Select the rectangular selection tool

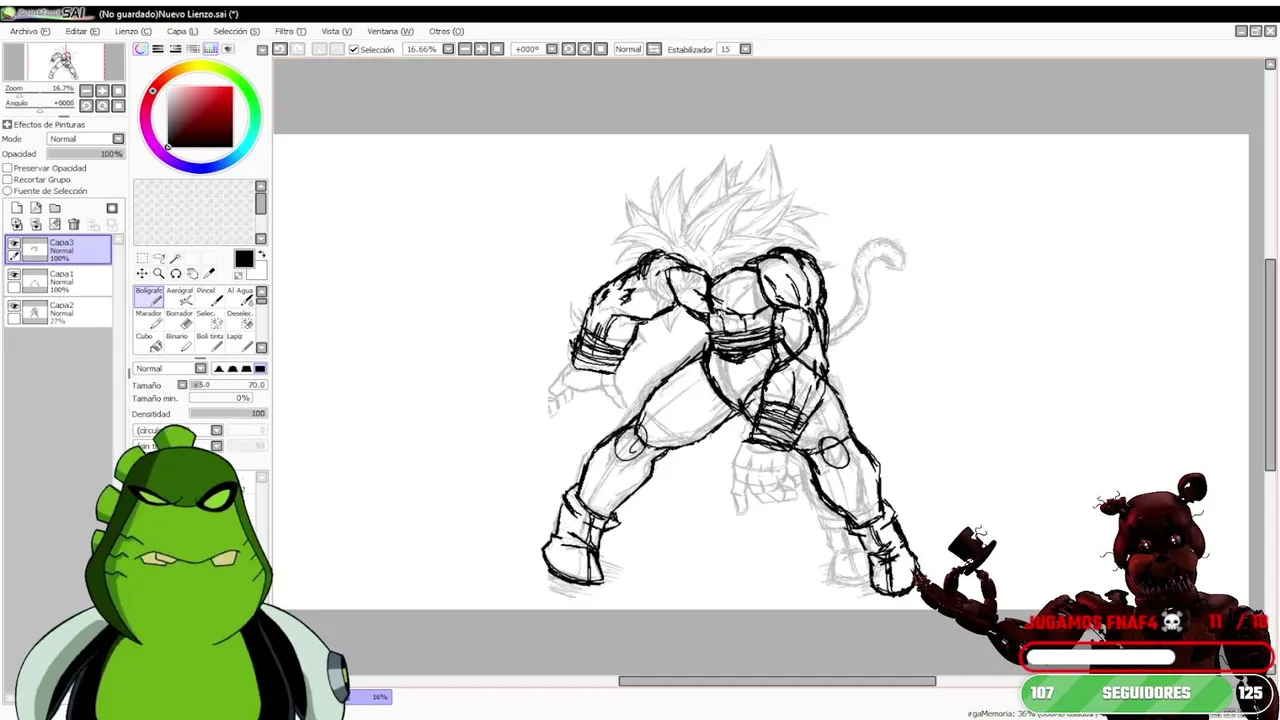click(x=142, y=258)
